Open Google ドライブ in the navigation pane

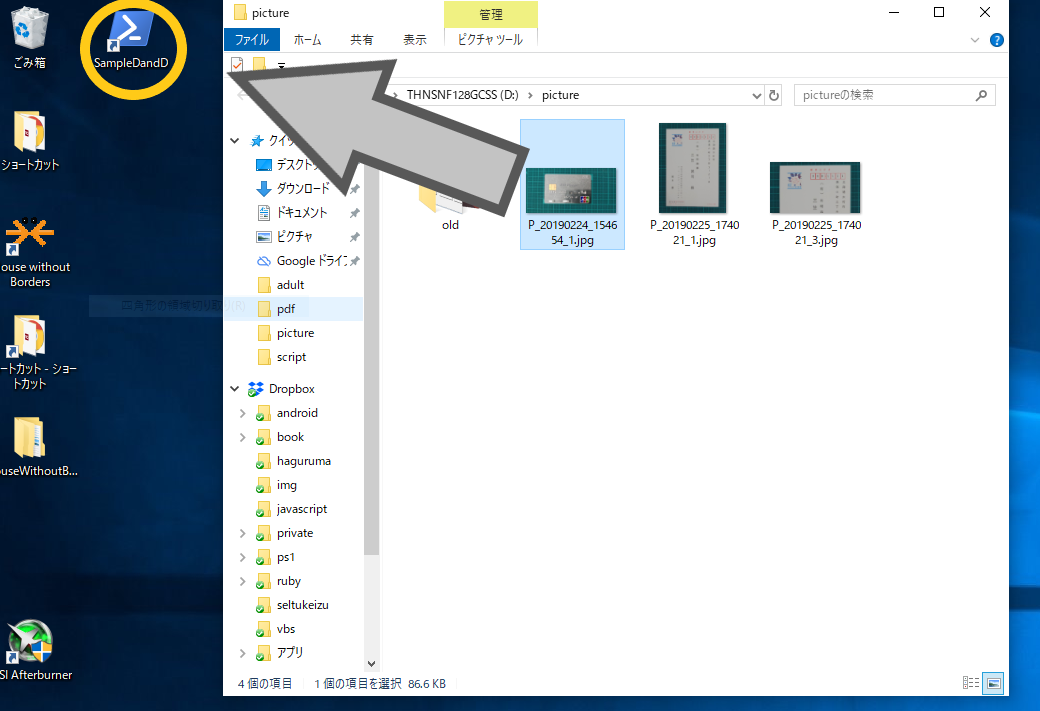click(x=311, y=261)
